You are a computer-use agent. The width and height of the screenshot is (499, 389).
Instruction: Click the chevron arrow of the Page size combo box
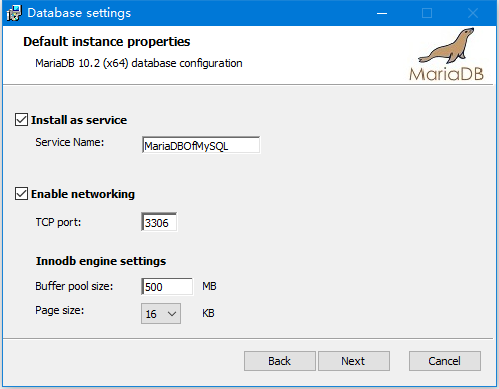172,314
